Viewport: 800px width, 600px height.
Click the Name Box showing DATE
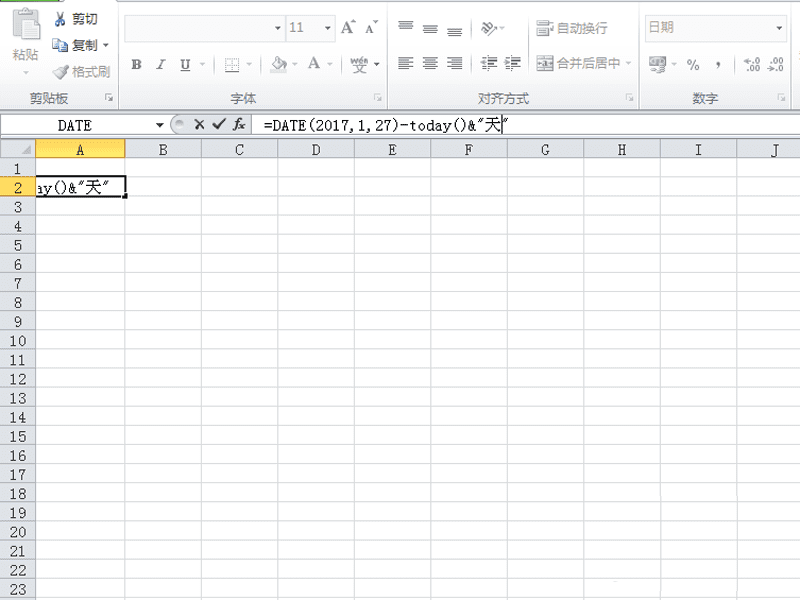74,125
